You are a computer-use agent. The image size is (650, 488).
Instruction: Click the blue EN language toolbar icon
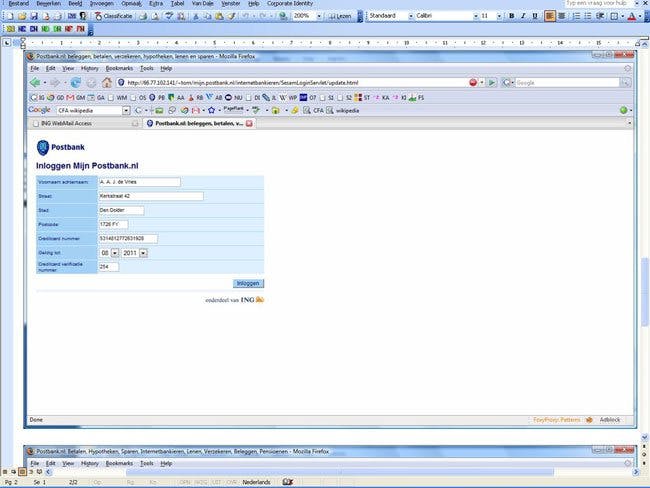[x=34, y=29]
